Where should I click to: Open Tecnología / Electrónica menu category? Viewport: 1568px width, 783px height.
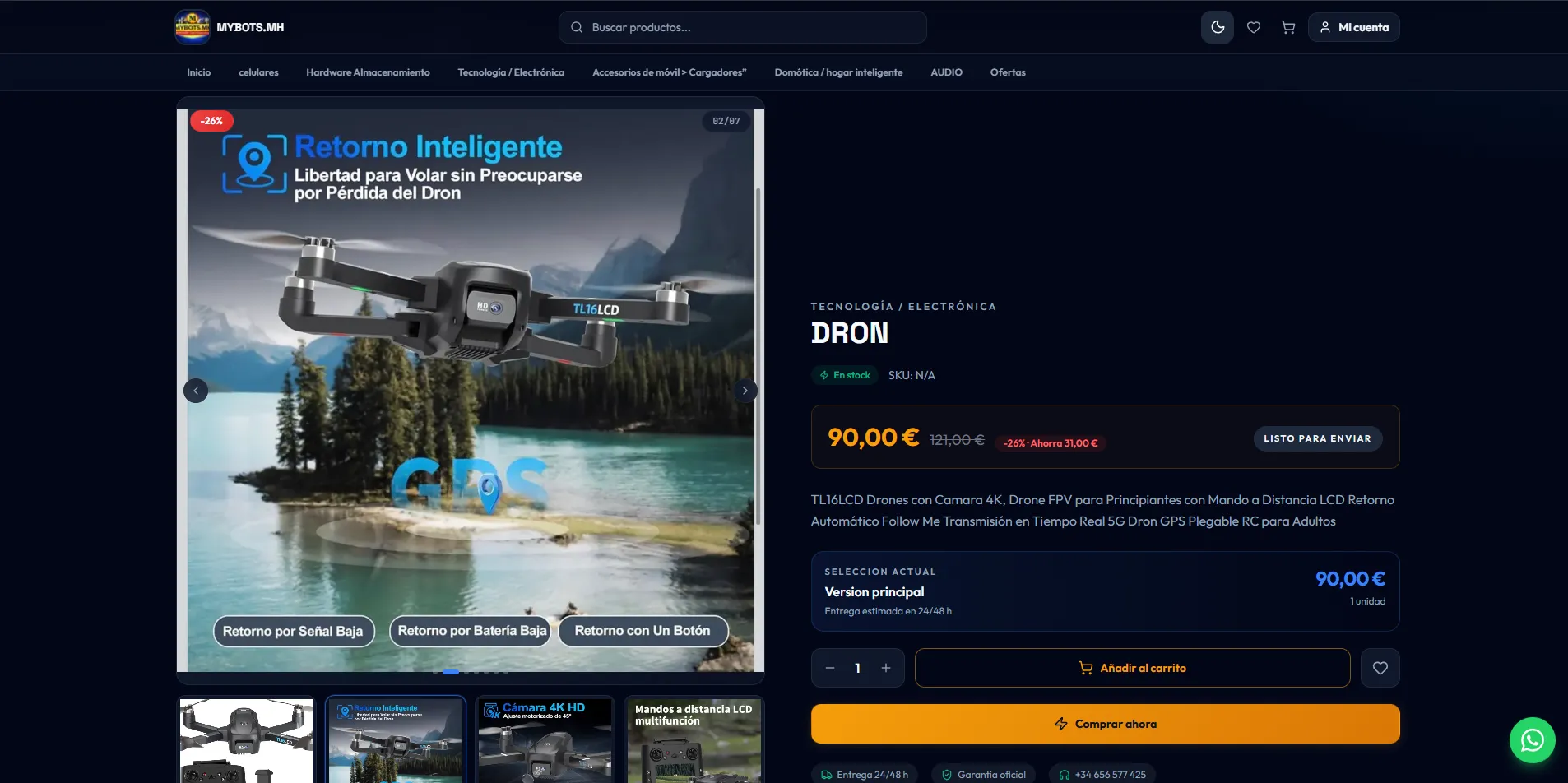click(x=511, y=72)
